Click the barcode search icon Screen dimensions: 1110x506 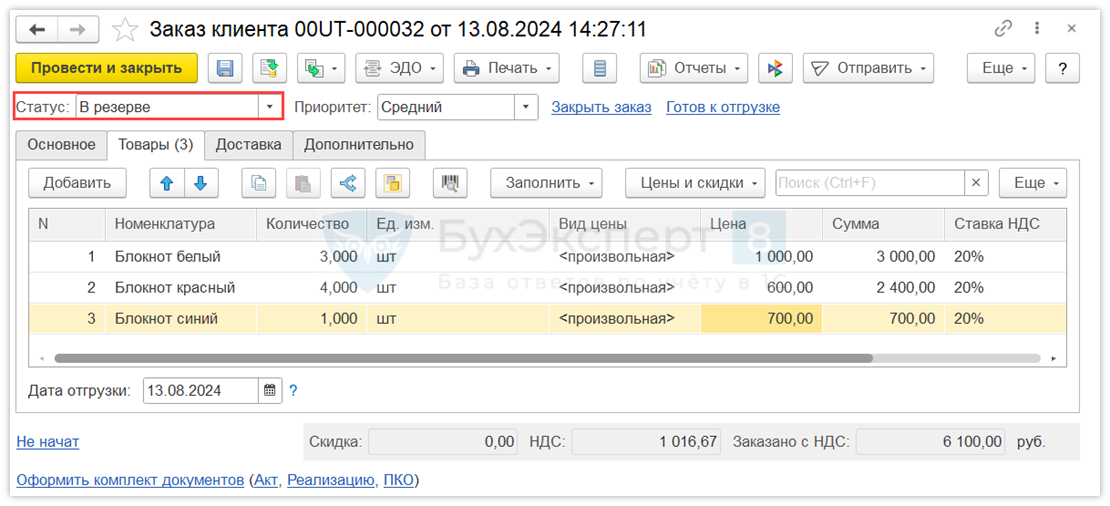coord(450,183)
